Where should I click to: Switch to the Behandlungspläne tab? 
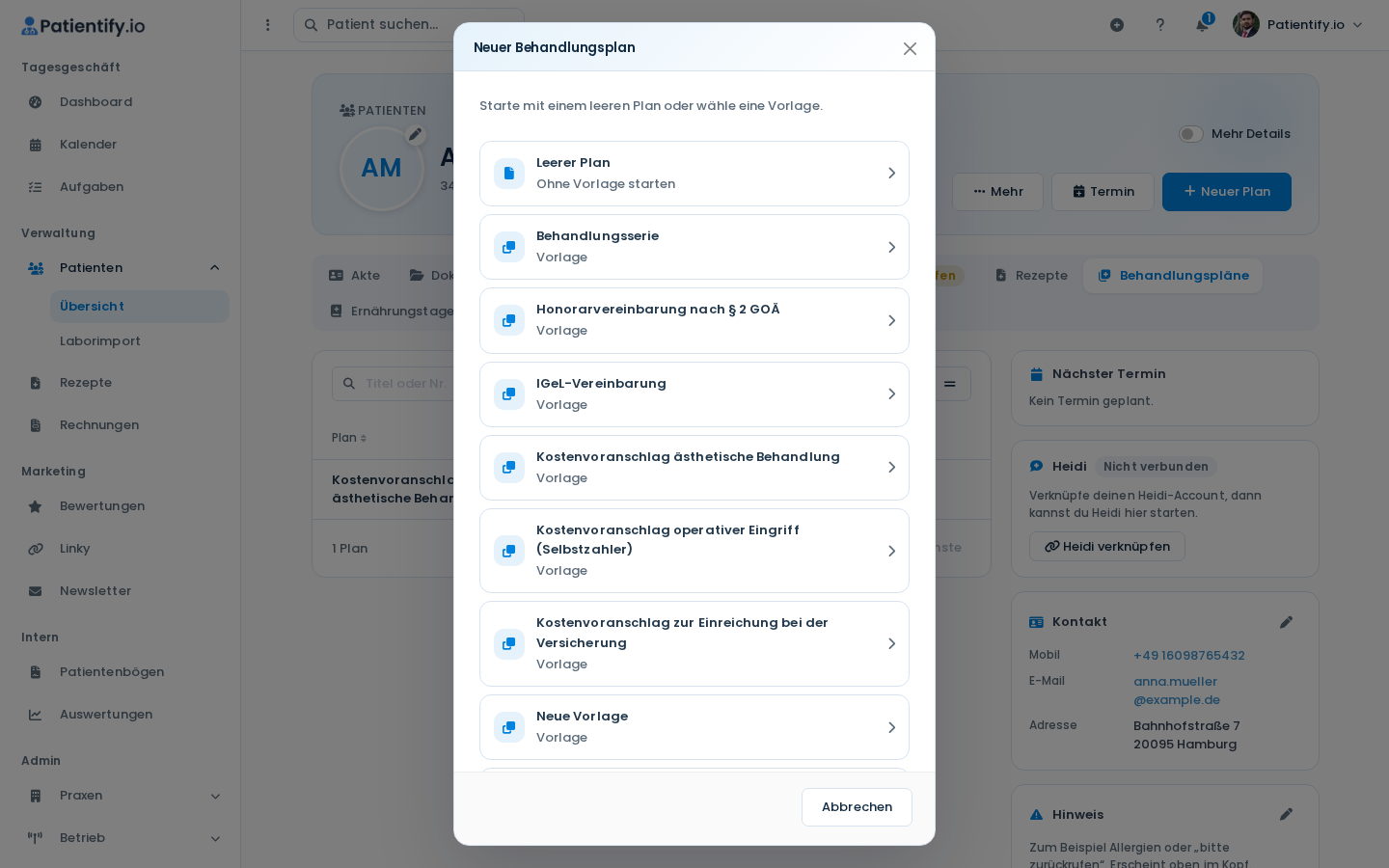1173,276
